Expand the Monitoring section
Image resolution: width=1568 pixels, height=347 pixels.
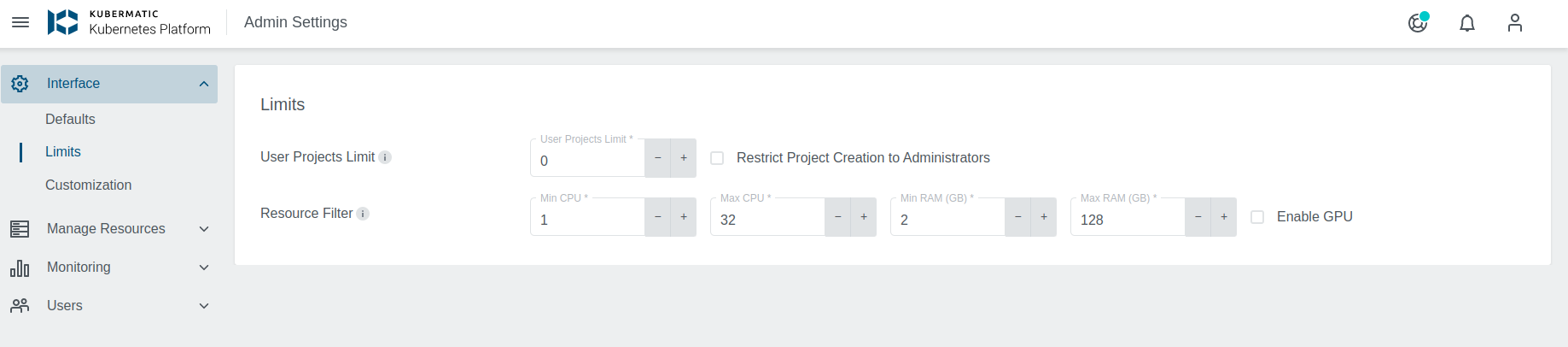204,268
